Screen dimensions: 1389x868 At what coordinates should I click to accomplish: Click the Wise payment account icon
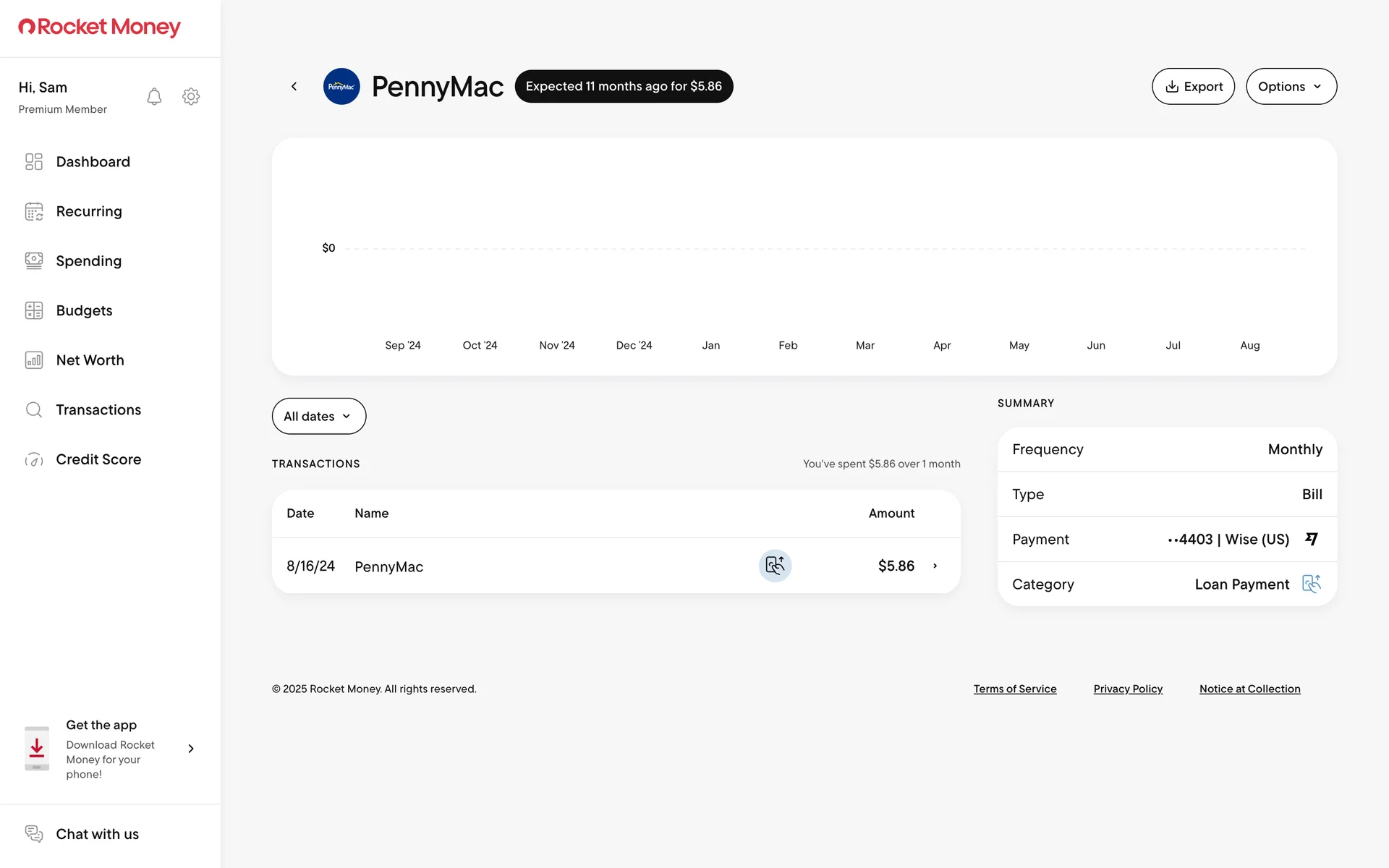(x=1311, y=539)
